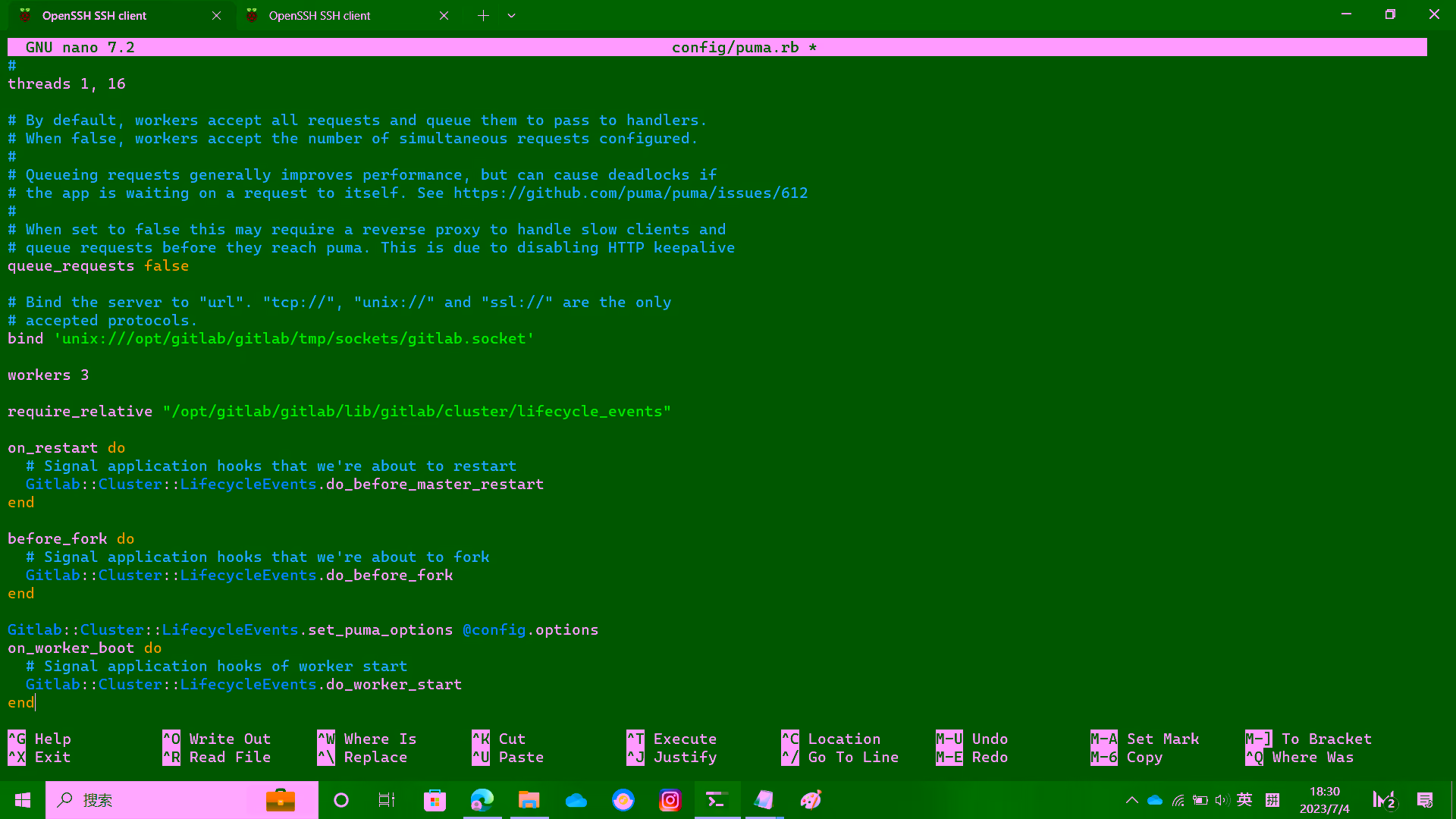Open Task View from taskbar

point(387,800)
